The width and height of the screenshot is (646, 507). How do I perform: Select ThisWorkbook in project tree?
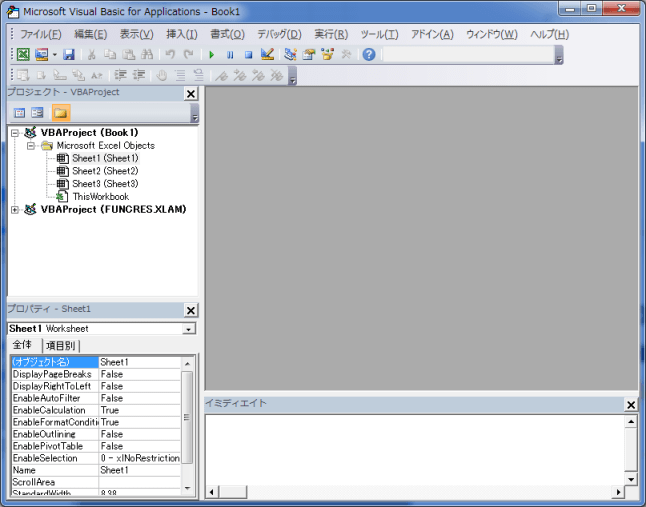[x=100, y=197]
